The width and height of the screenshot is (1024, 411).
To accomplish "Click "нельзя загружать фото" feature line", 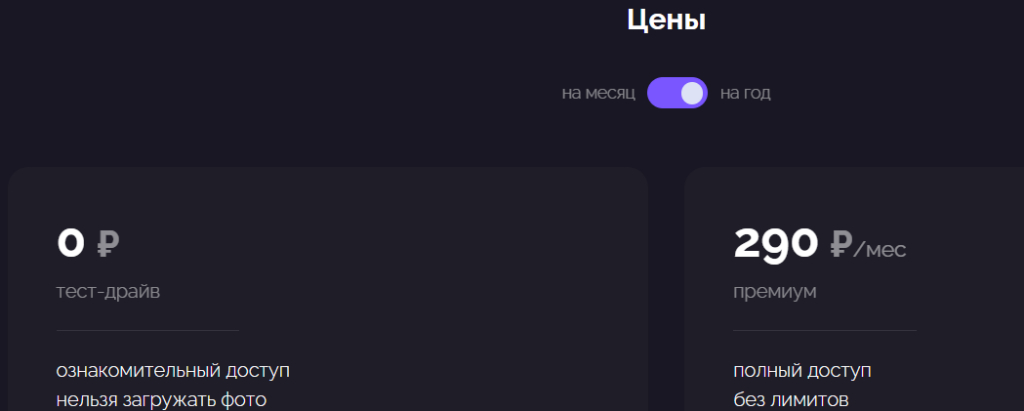I will [x=161, y=401].
